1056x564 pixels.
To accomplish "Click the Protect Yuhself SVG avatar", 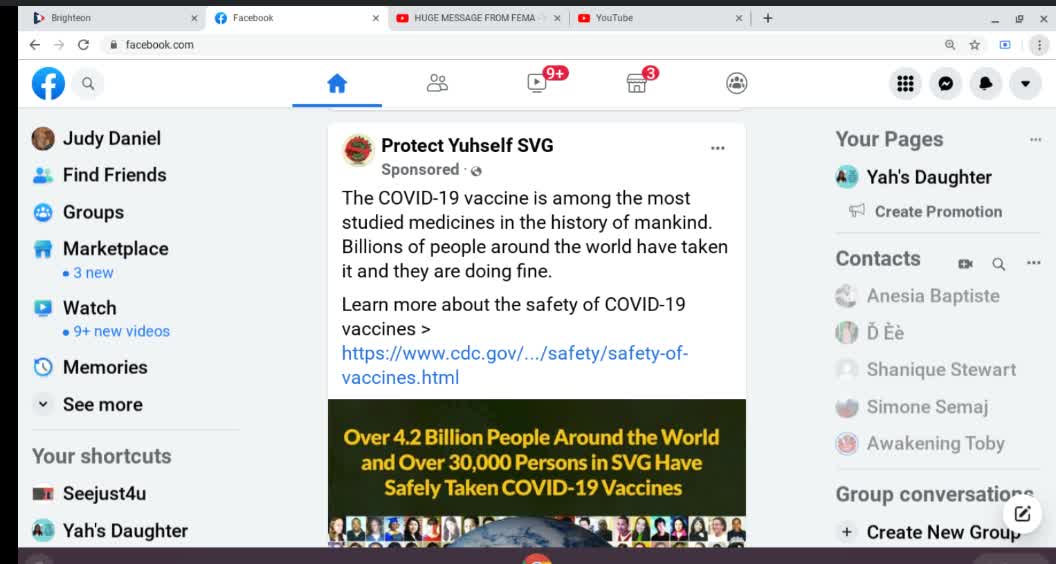I will (358, 150).
